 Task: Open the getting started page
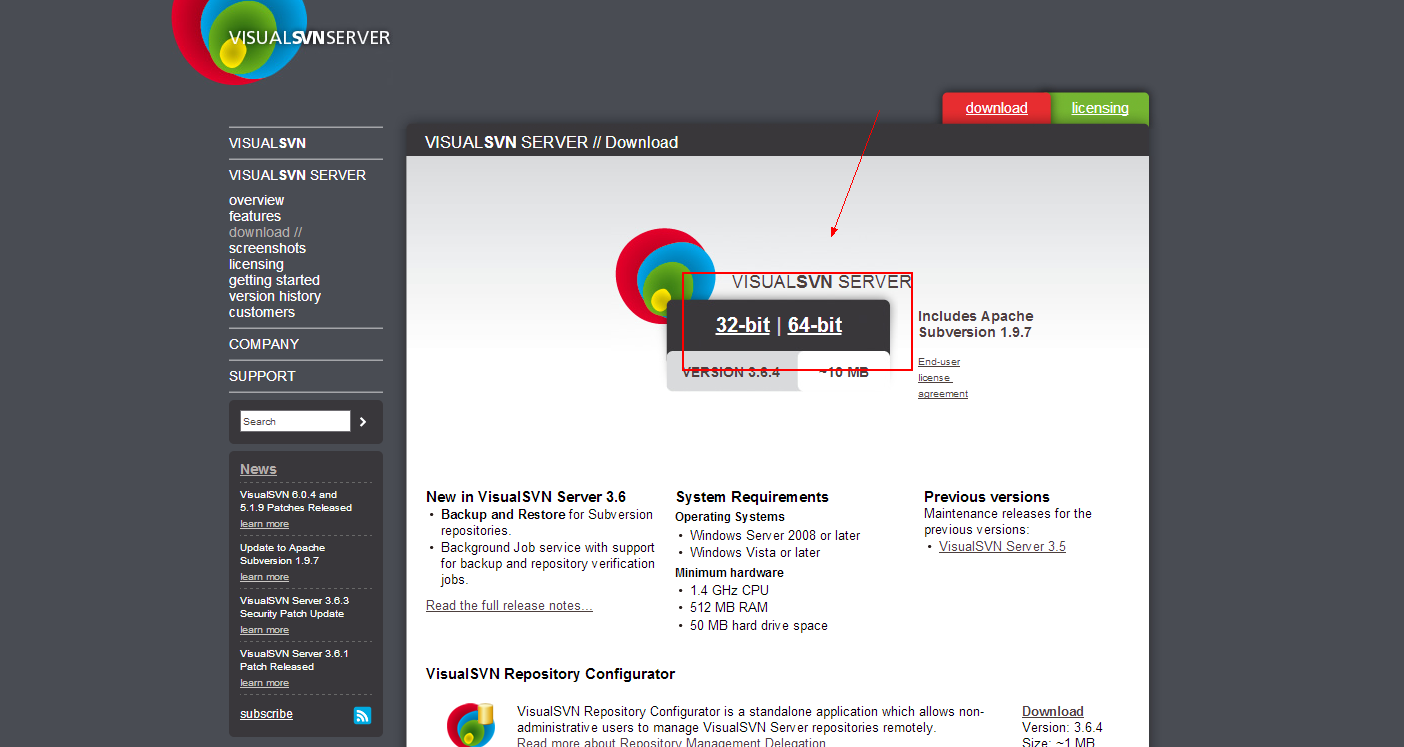[274, 280]
